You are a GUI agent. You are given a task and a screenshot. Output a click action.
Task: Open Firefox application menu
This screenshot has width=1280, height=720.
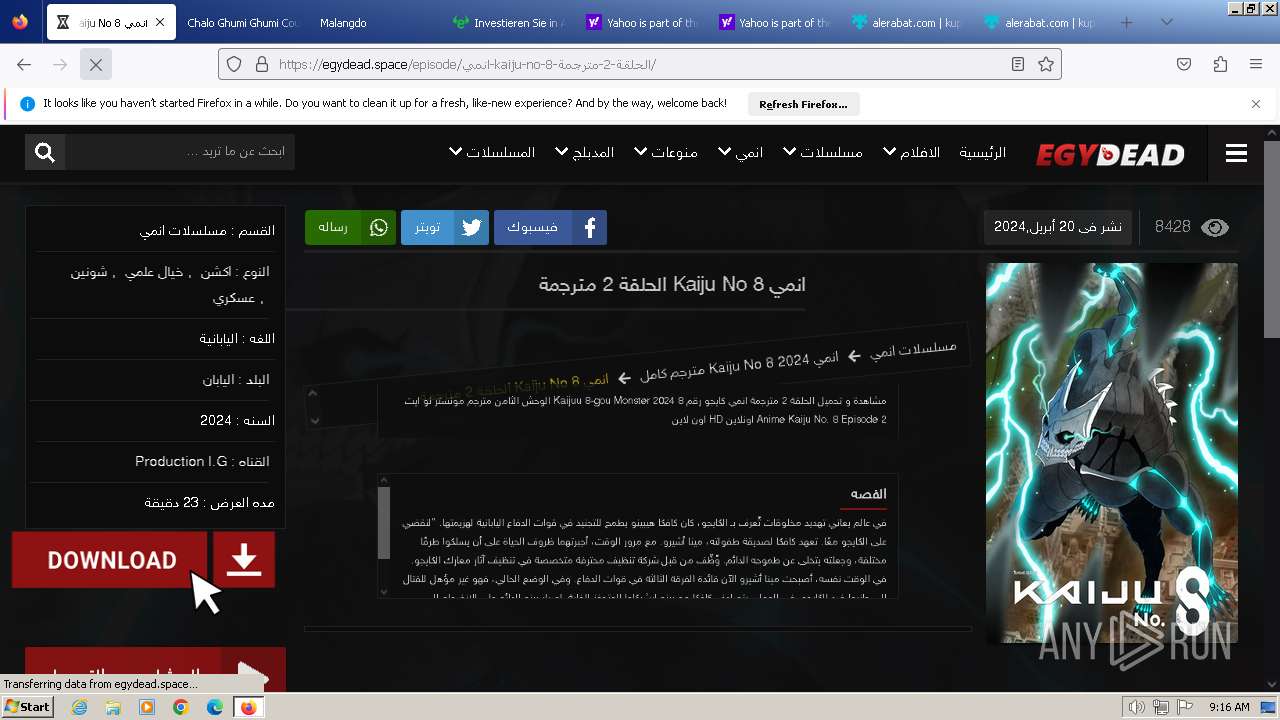tap(1256, 64)
